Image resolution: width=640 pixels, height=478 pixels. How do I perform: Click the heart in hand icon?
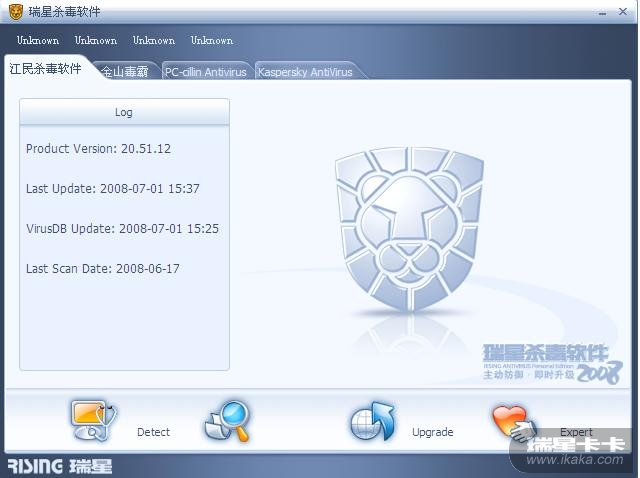click(514, 424)
